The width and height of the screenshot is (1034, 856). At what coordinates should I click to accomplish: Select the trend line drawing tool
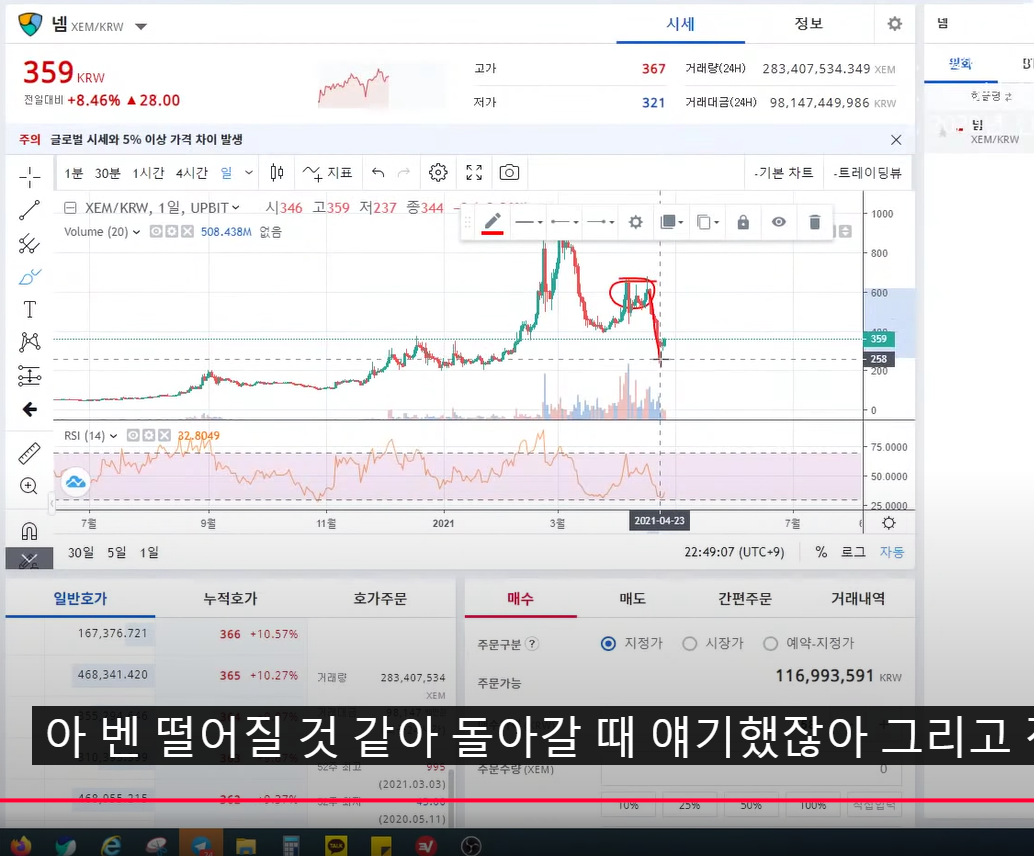[29, 210]
